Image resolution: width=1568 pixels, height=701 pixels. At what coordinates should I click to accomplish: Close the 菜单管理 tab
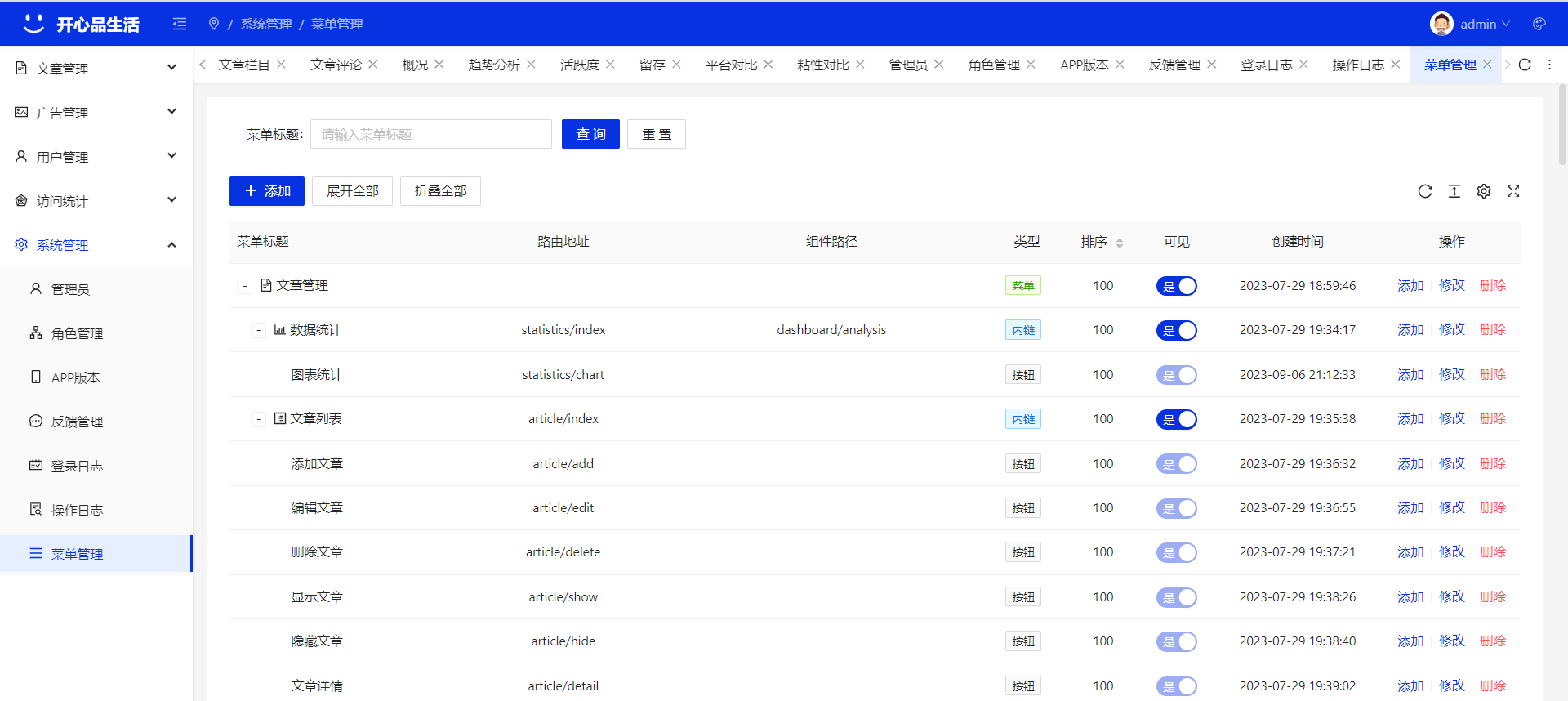1487,65
